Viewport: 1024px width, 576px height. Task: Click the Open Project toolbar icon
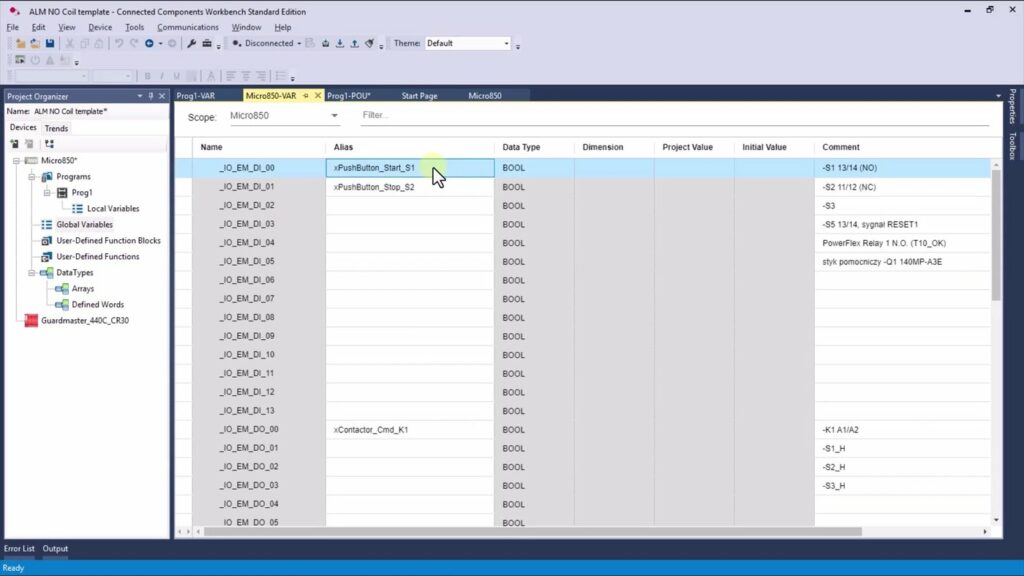35,44
